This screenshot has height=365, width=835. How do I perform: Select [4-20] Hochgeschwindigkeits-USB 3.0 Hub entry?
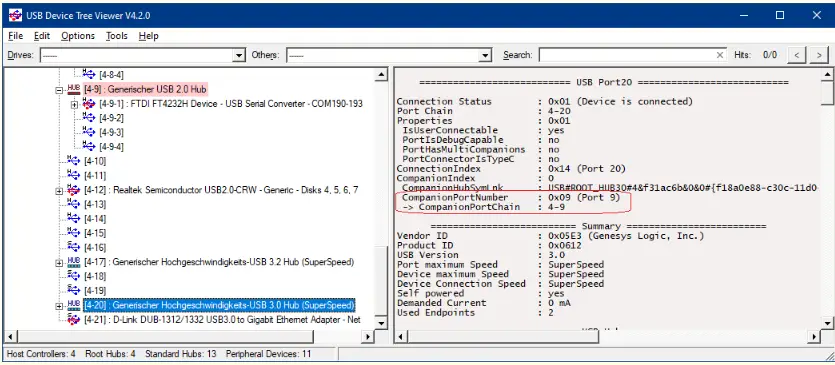tap(219, 305)
